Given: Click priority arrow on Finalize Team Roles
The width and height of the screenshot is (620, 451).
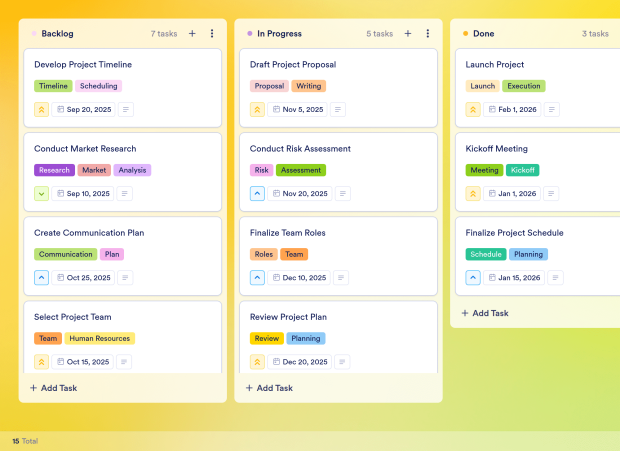Looking at the screenshot, I should point(257,278).
